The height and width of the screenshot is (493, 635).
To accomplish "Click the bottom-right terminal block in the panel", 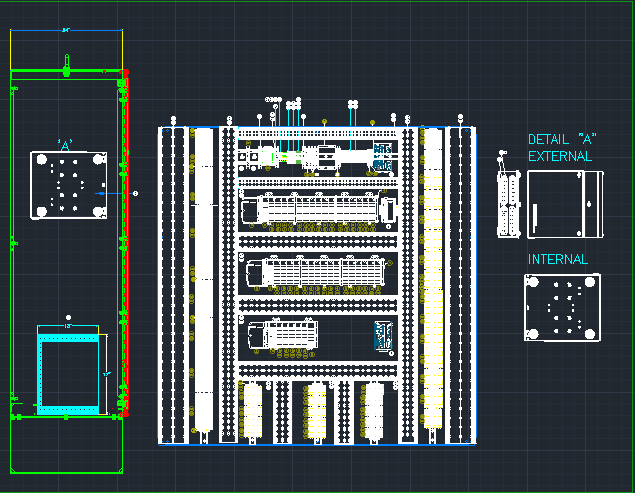I will [374, 408].
